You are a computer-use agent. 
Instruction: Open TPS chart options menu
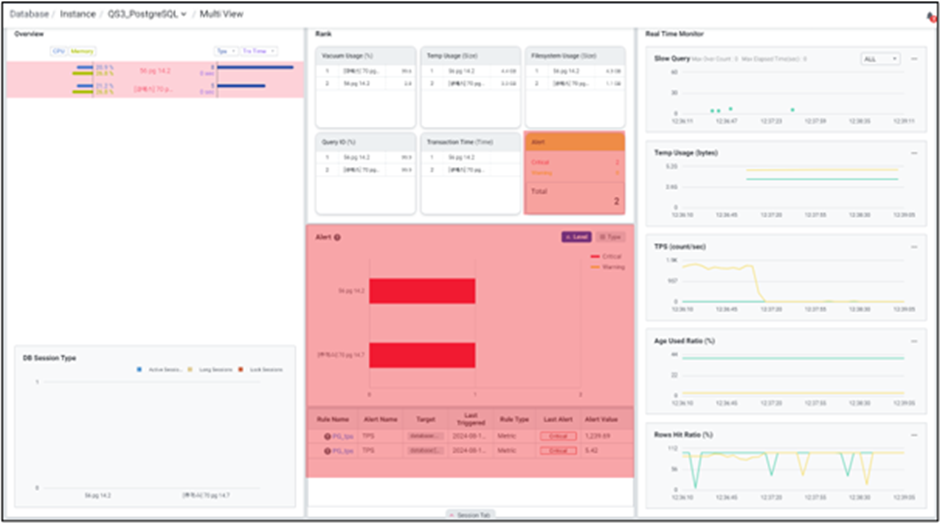click(914, 246)
